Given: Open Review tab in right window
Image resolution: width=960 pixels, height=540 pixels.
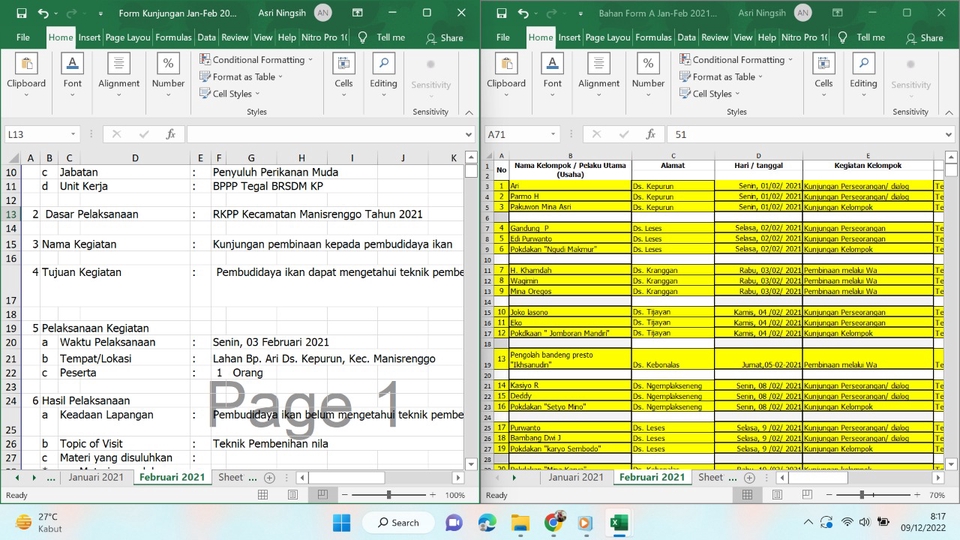Looking at the screenshot, I should pos(714,37).
